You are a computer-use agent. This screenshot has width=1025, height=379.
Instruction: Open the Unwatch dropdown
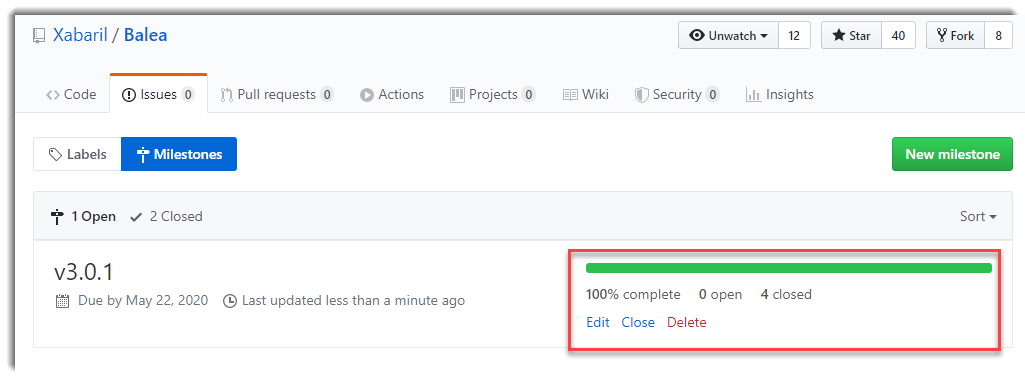[728, 36]
